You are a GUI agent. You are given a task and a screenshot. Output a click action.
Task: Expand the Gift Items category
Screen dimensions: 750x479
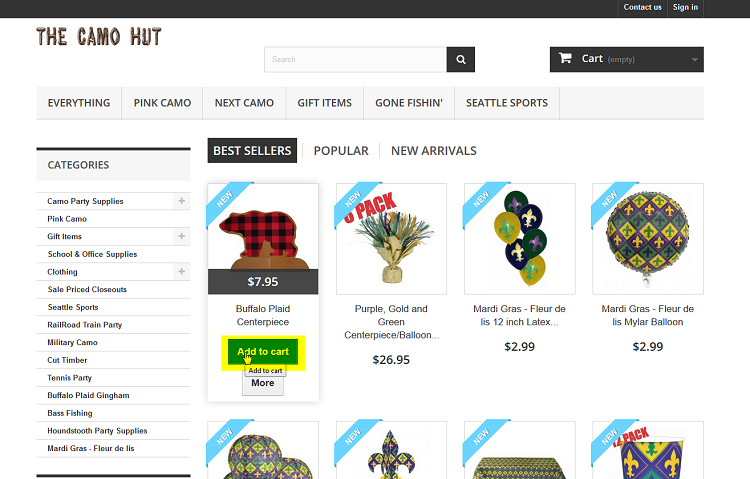[x=182, y=236]
